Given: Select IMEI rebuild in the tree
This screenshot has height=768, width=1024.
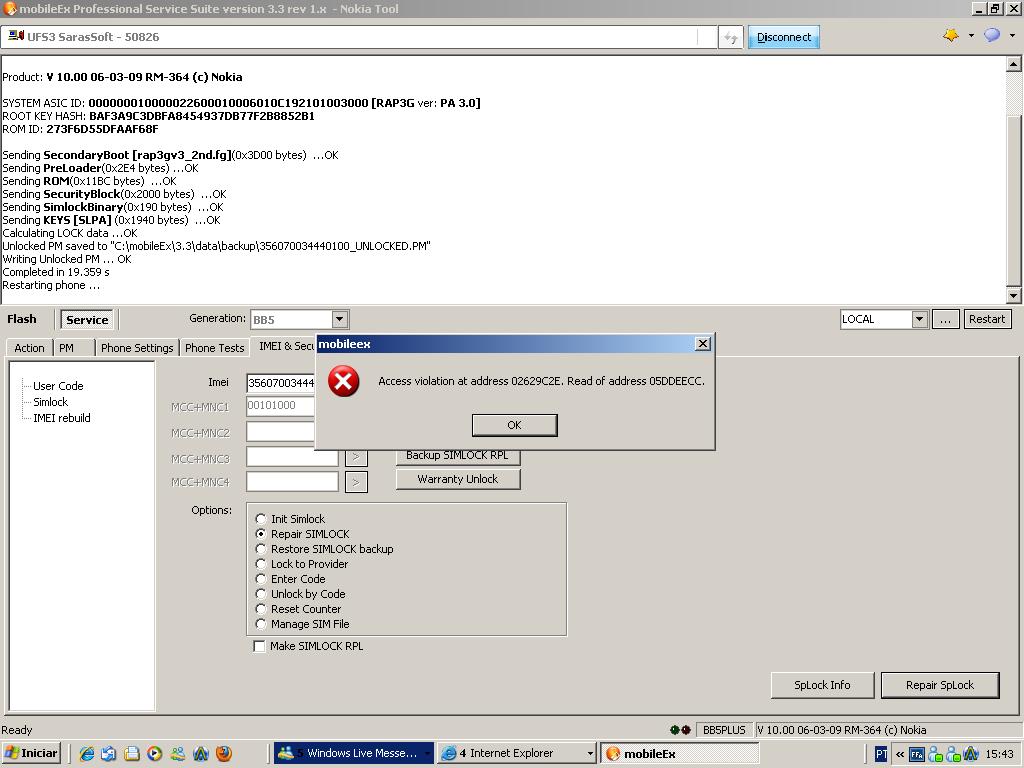Looking at the screenshot, I should pos(62,418).
